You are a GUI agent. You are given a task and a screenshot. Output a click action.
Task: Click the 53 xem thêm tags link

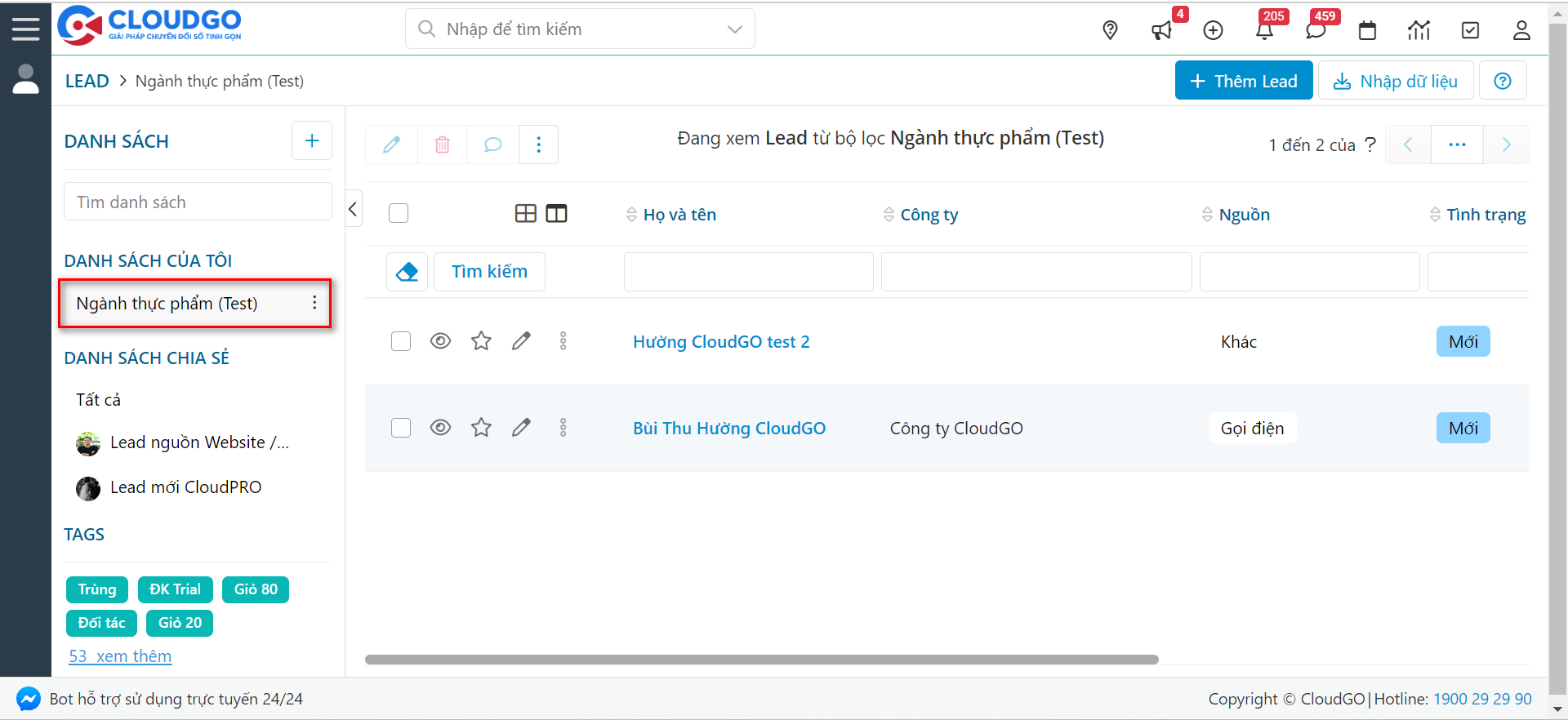[120, 656]
